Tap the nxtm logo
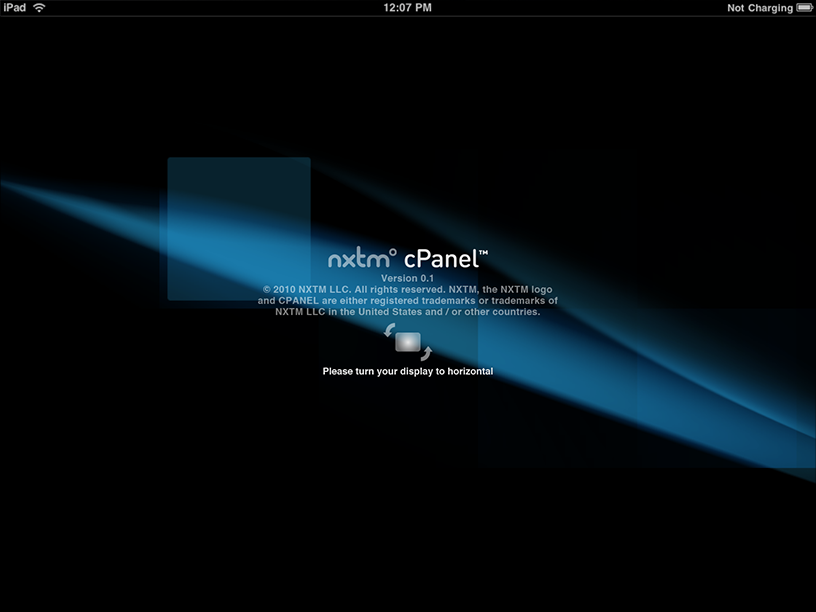816x612 pixels. click(362, 258)
